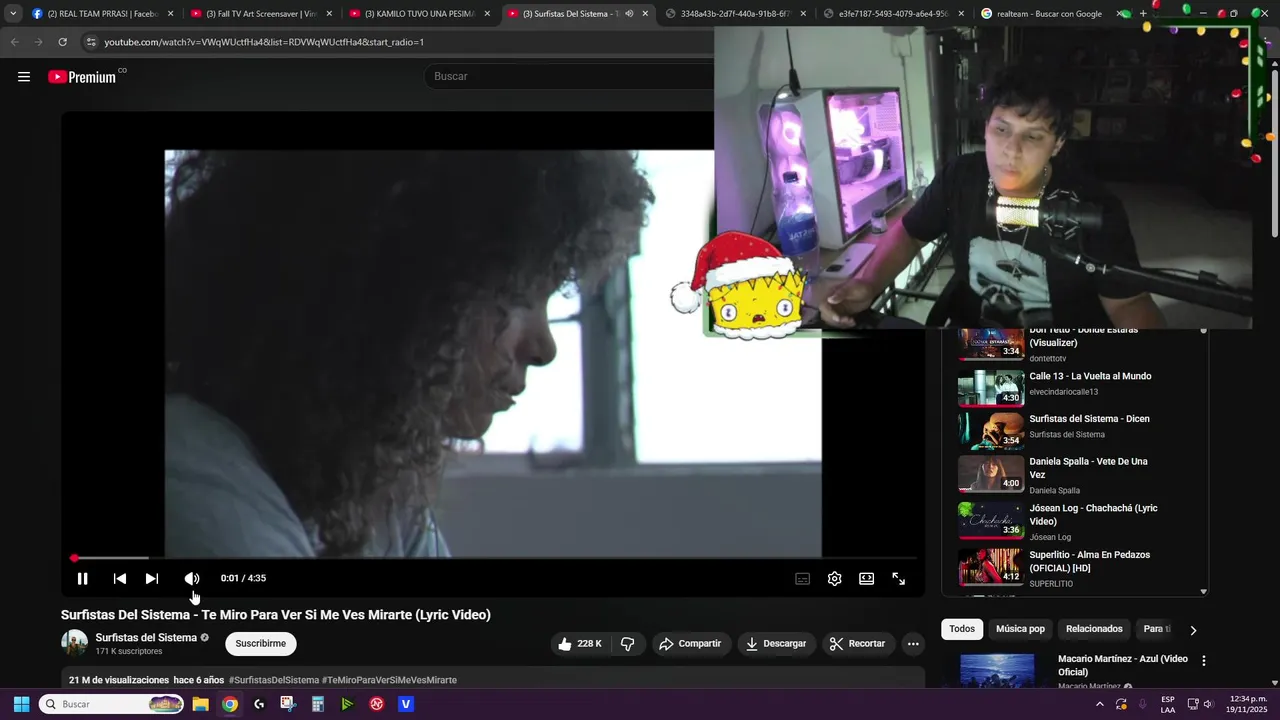The width and height of the screenshot is (1280, 720).
Task: Go back in Chrome
Action: pos(14,42)
